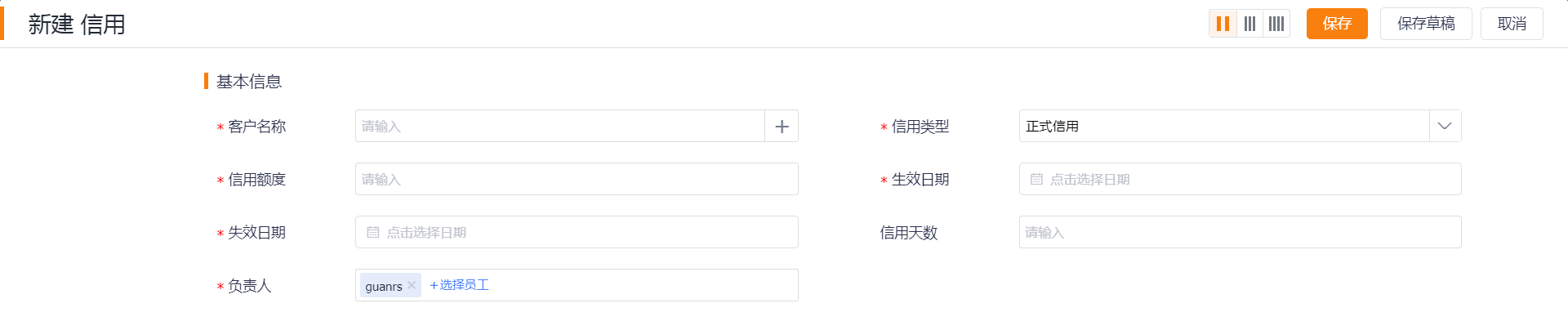Click plus icon in 客户名称 field
The image size is (1568, 330).
[x=782, y=127]
